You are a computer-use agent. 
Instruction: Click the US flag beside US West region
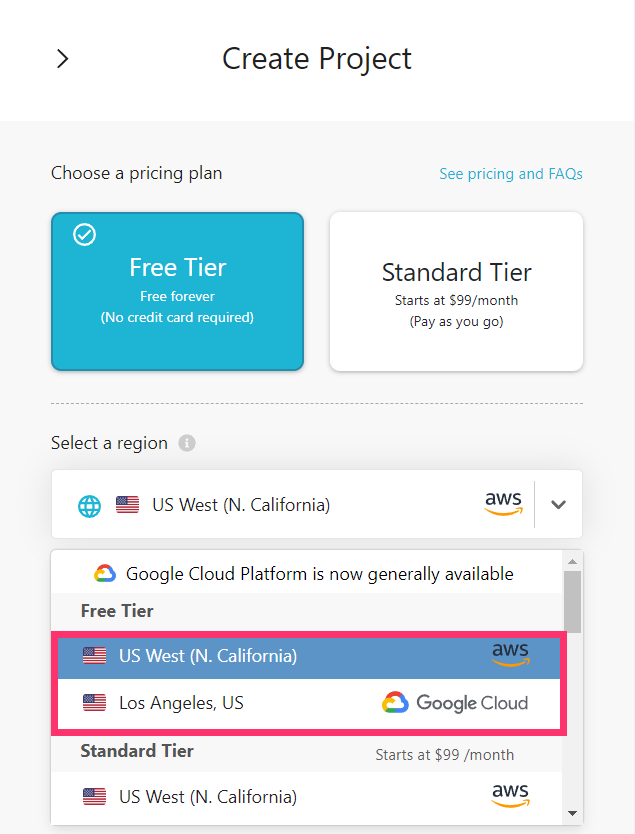[x=95, y=655]
